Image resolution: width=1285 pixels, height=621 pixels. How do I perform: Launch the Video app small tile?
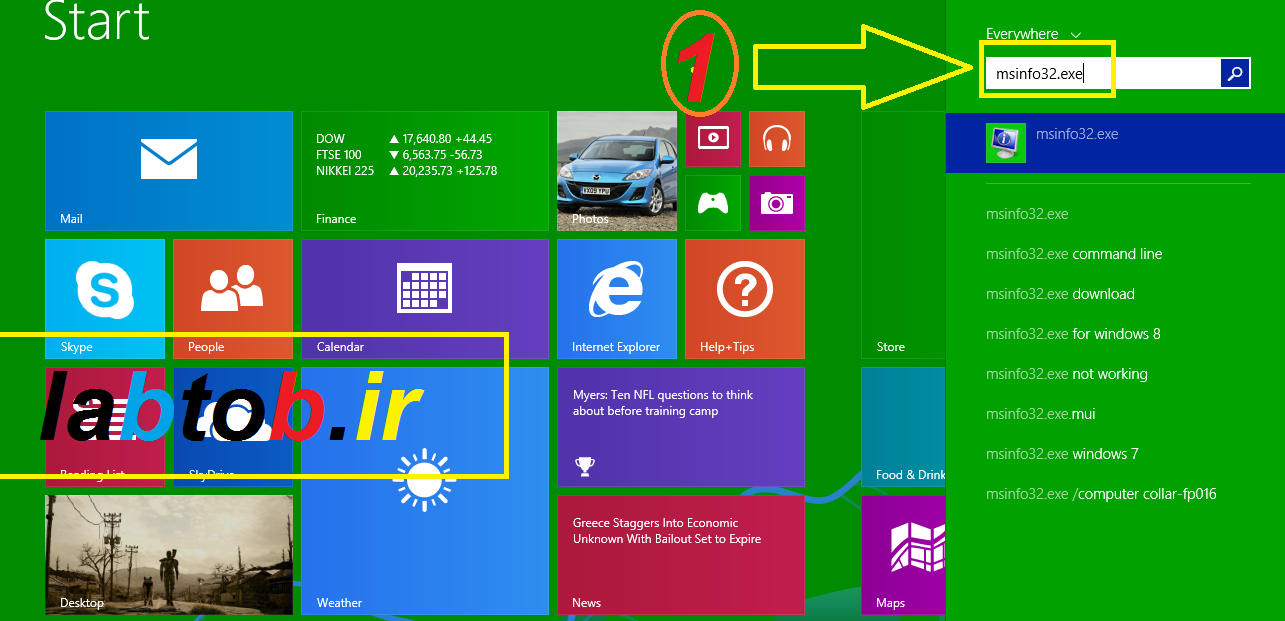tap(713, 139)
